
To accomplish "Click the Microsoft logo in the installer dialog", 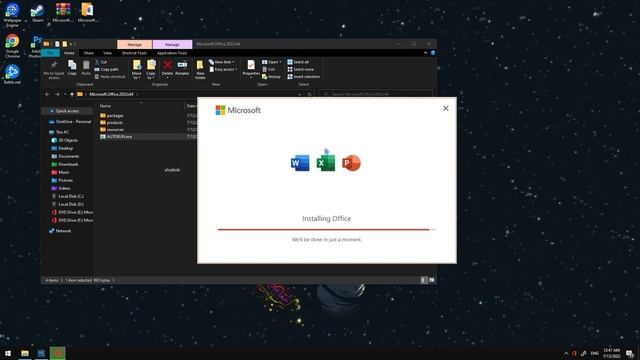I will tap(238, 110).
